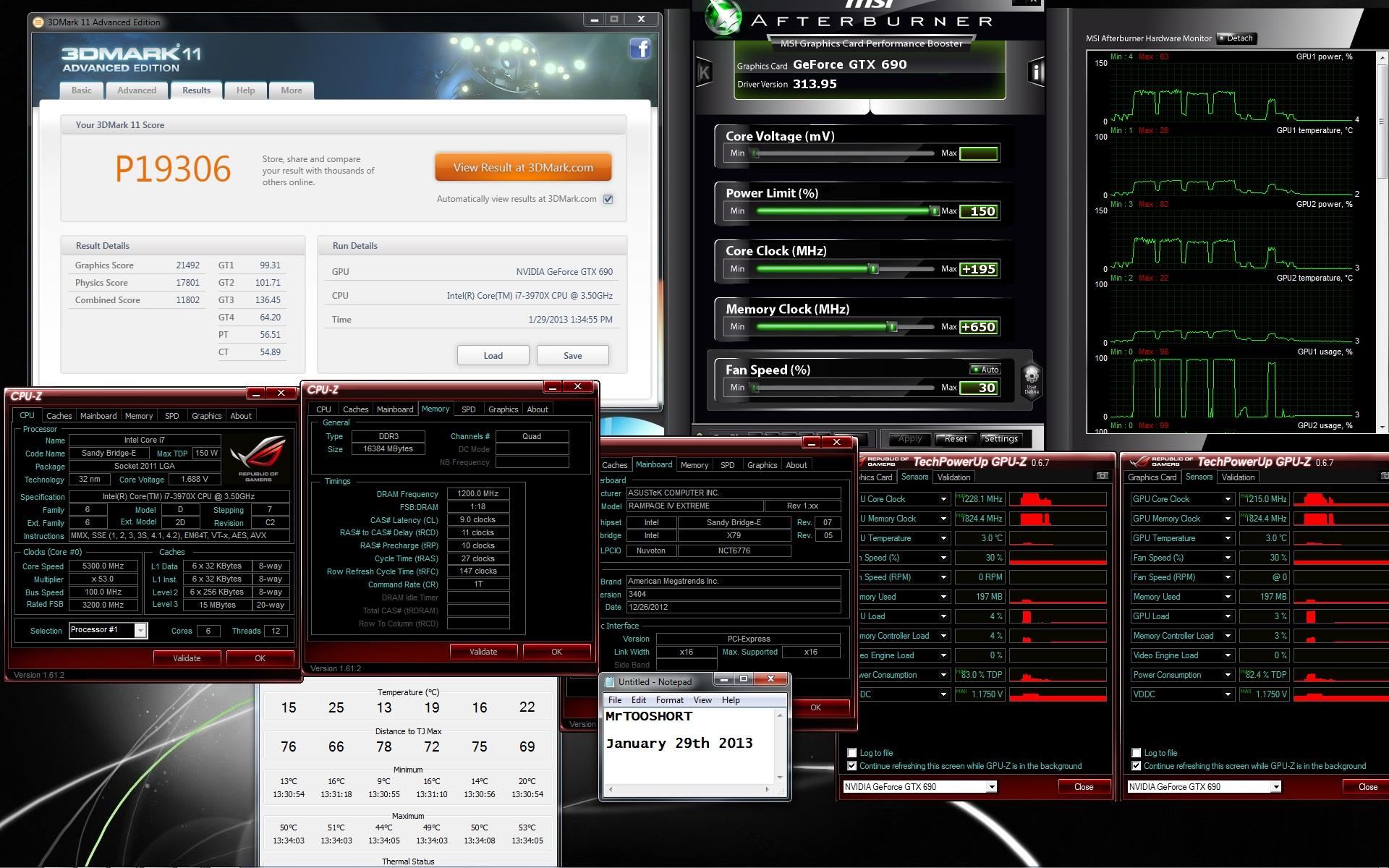Open the Afterburner Kombustor side icon
Viewport: 1389px width, 868px height.
(703, 71)
